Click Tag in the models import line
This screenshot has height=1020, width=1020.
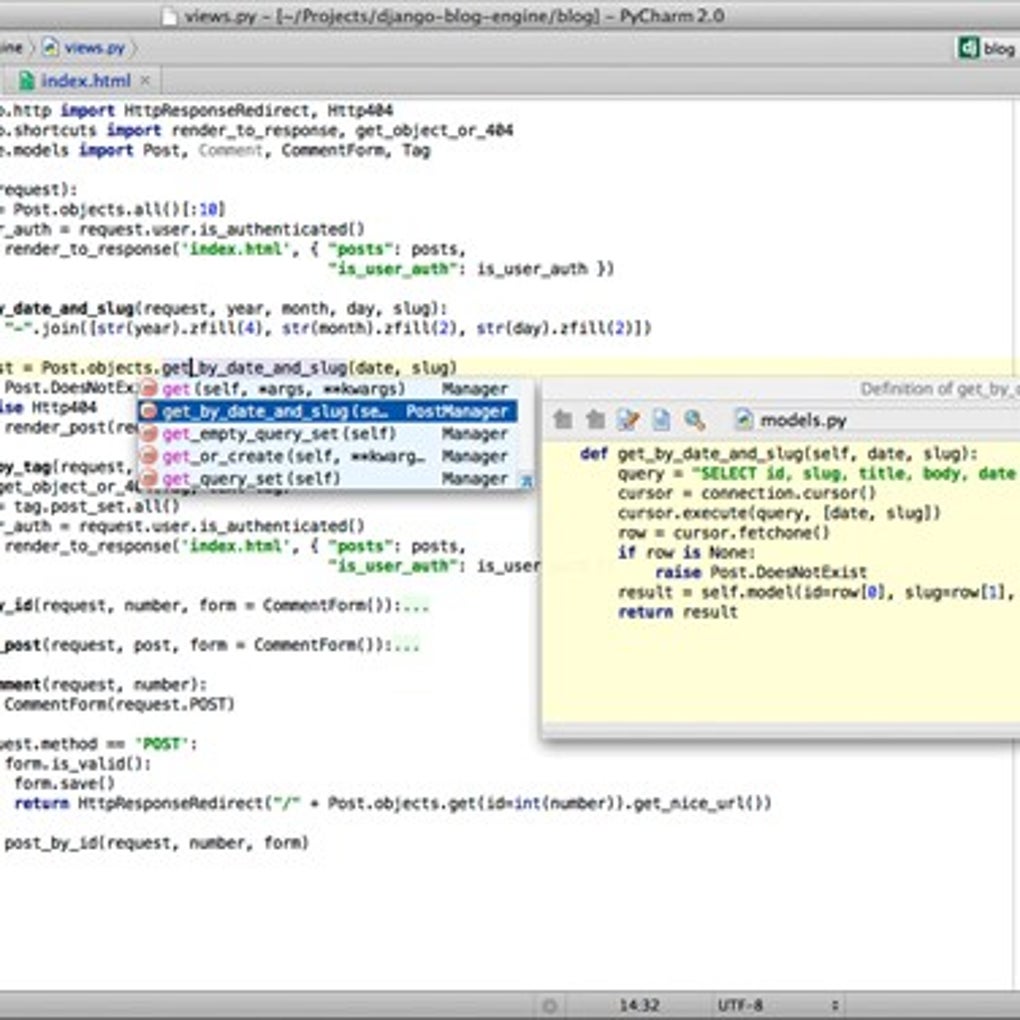click(x=416, y=150)
